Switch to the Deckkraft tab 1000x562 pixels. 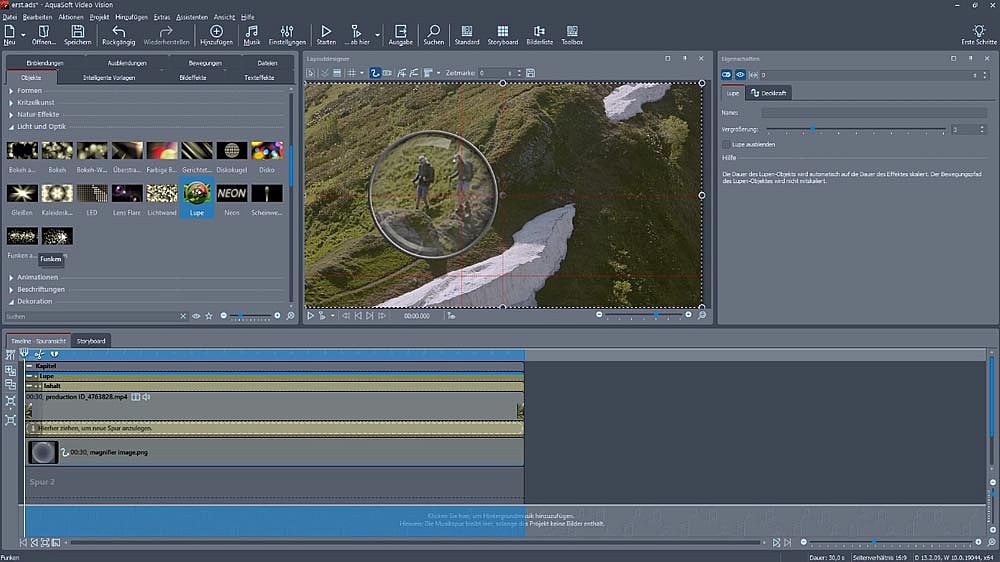point(769,93)
